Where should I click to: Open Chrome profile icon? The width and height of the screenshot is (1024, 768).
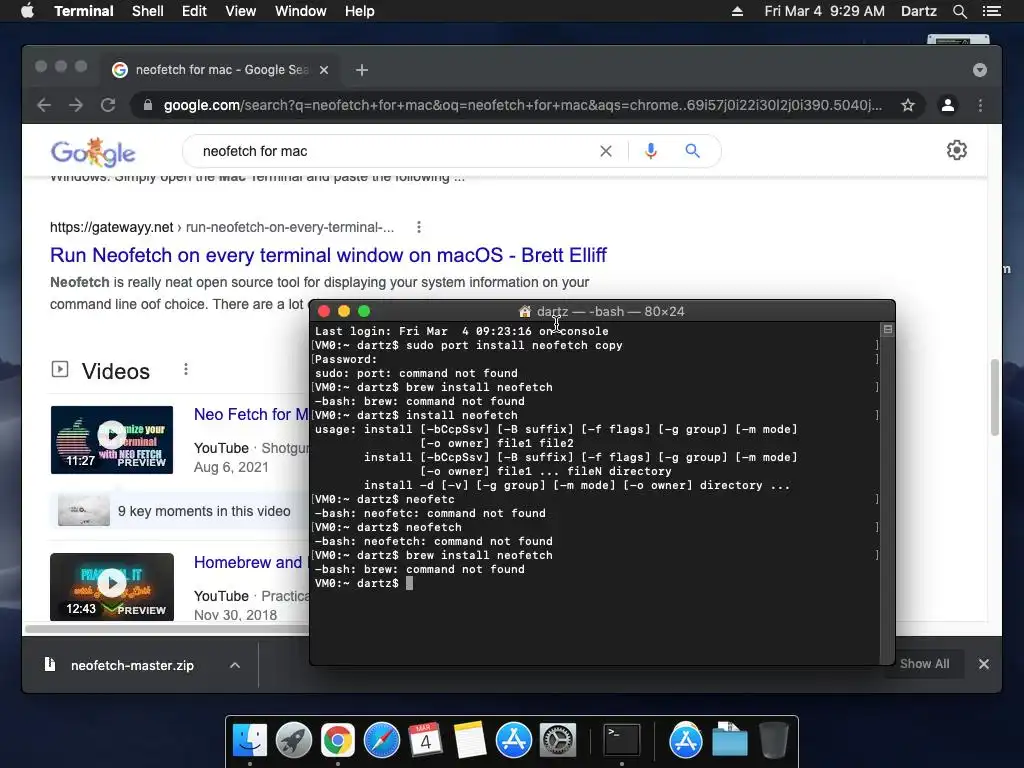[948, 105]
